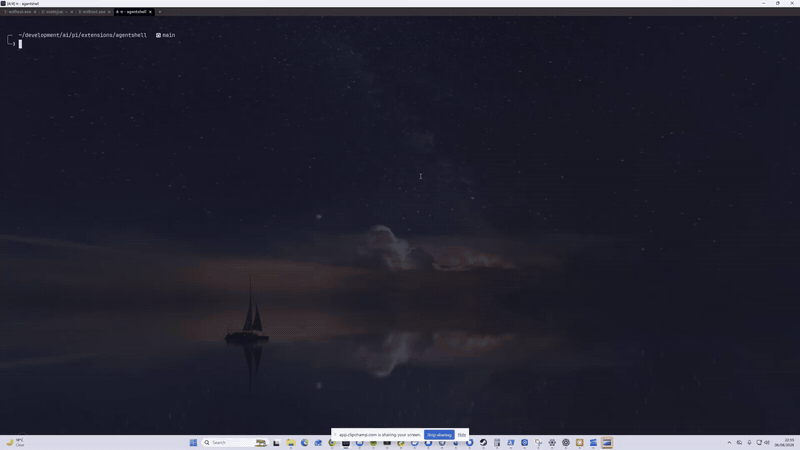
Task: Close the second terminal tab
Action: [72, 12]
